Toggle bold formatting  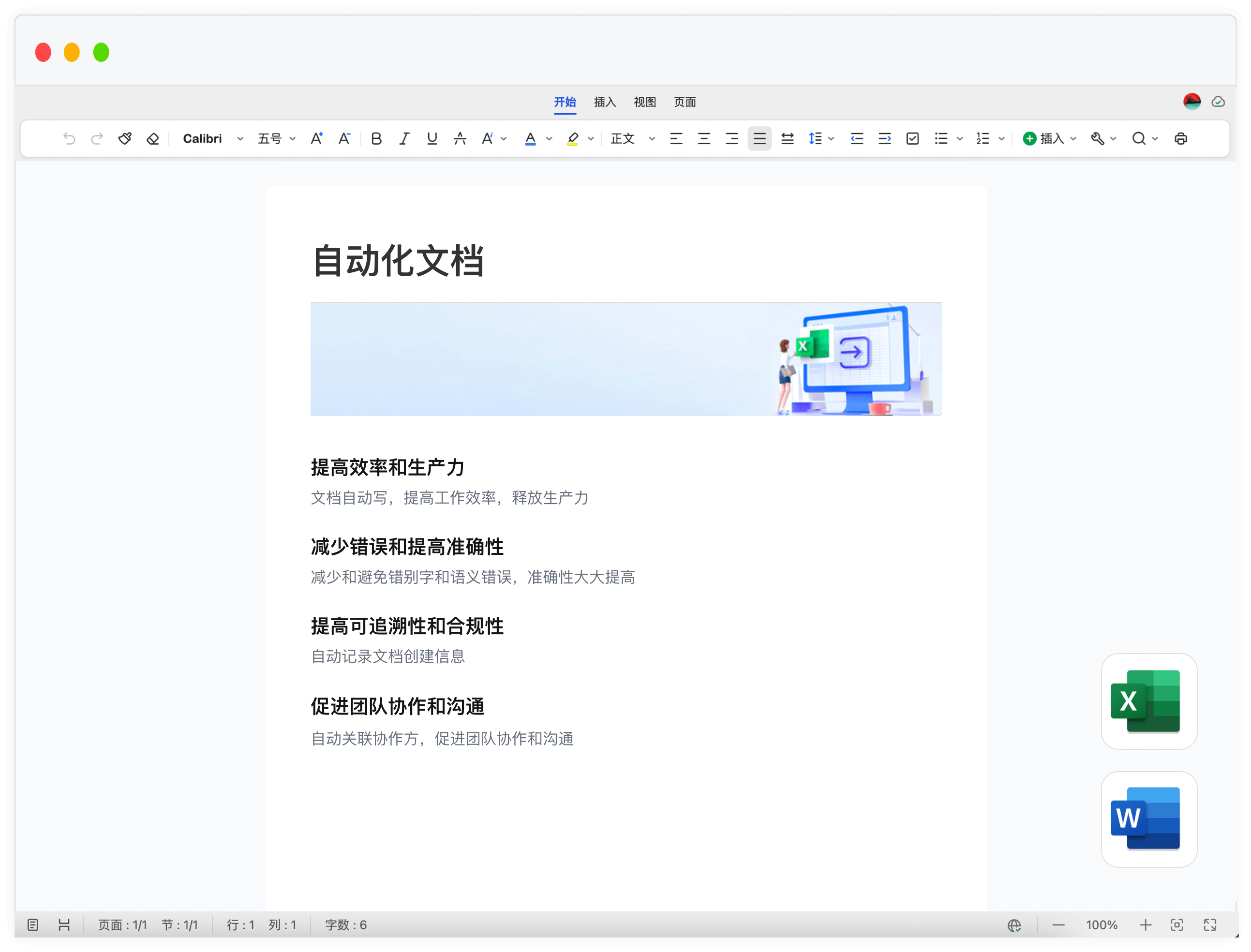click(376, 139)
